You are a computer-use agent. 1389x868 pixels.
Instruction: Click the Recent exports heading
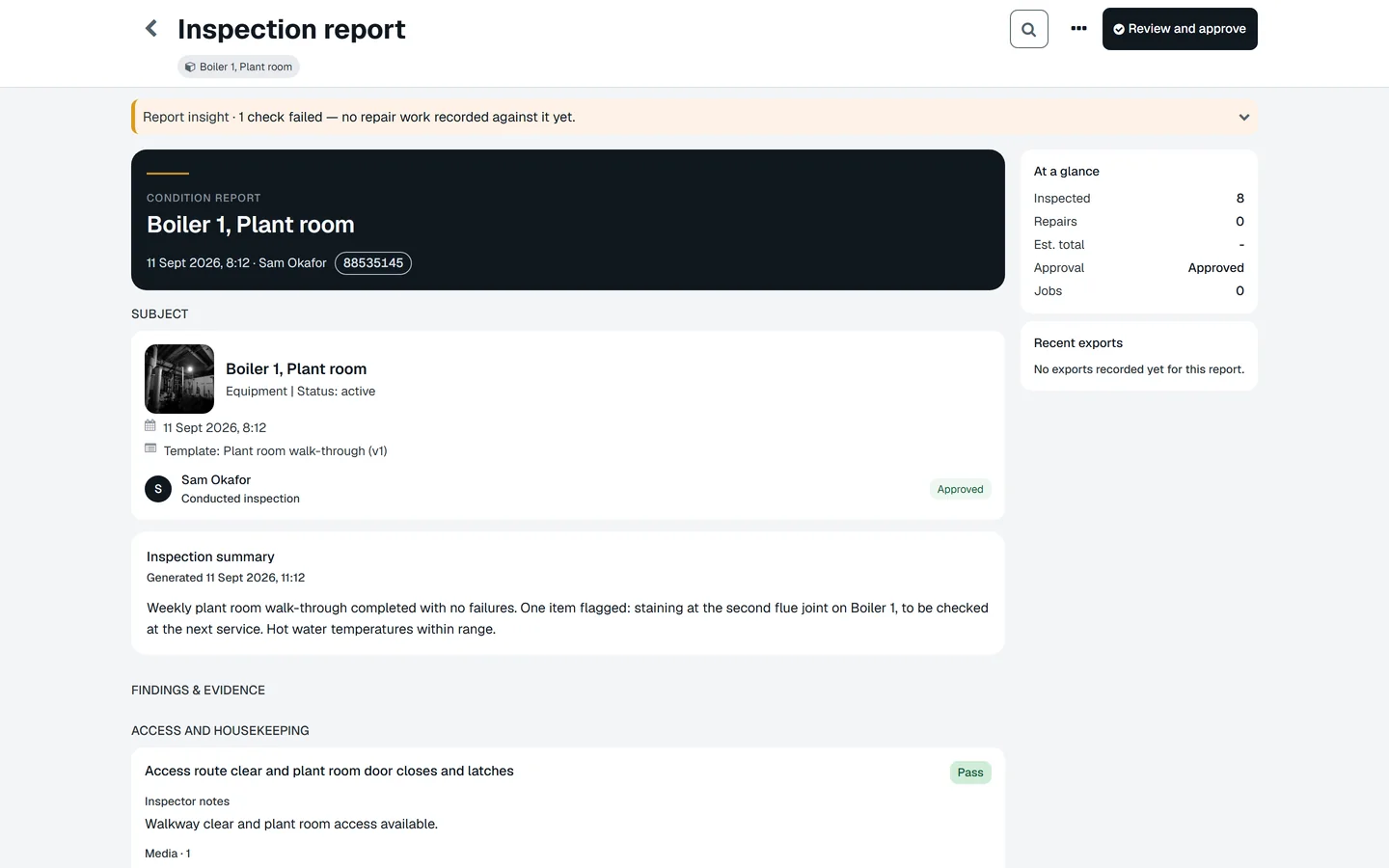click(x=1078, y=343)
